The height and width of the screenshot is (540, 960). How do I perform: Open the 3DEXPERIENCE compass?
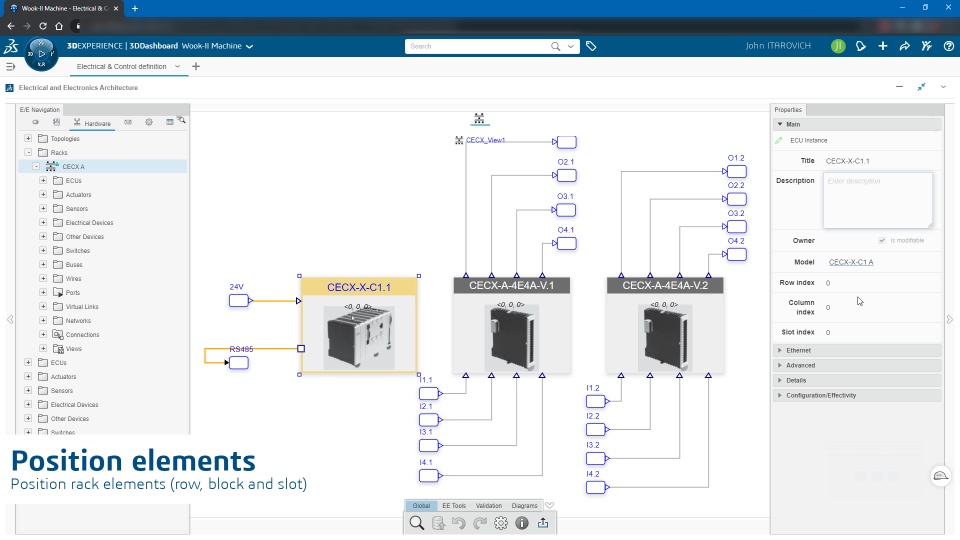coord(41,54)
